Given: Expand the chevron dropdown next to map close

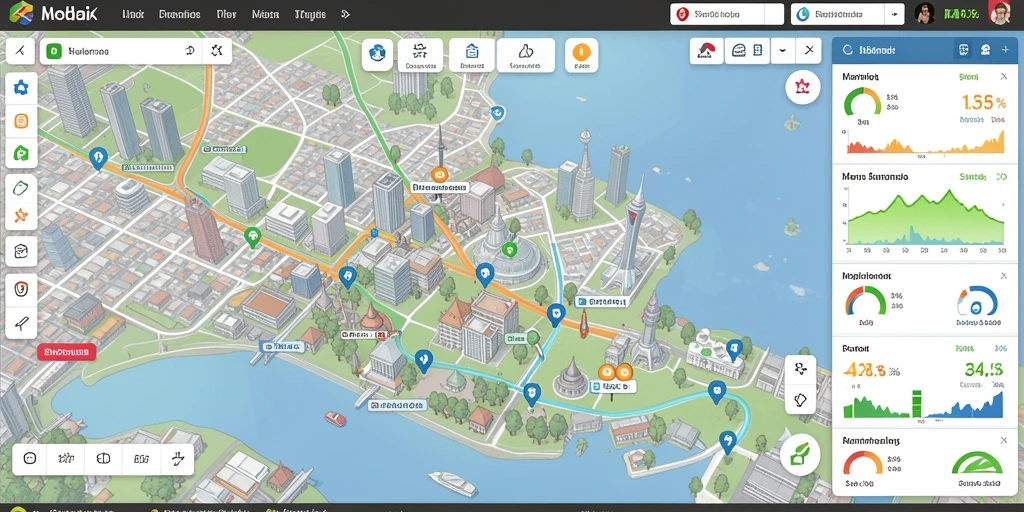Looking at the screenshot, I should [782, 51].
